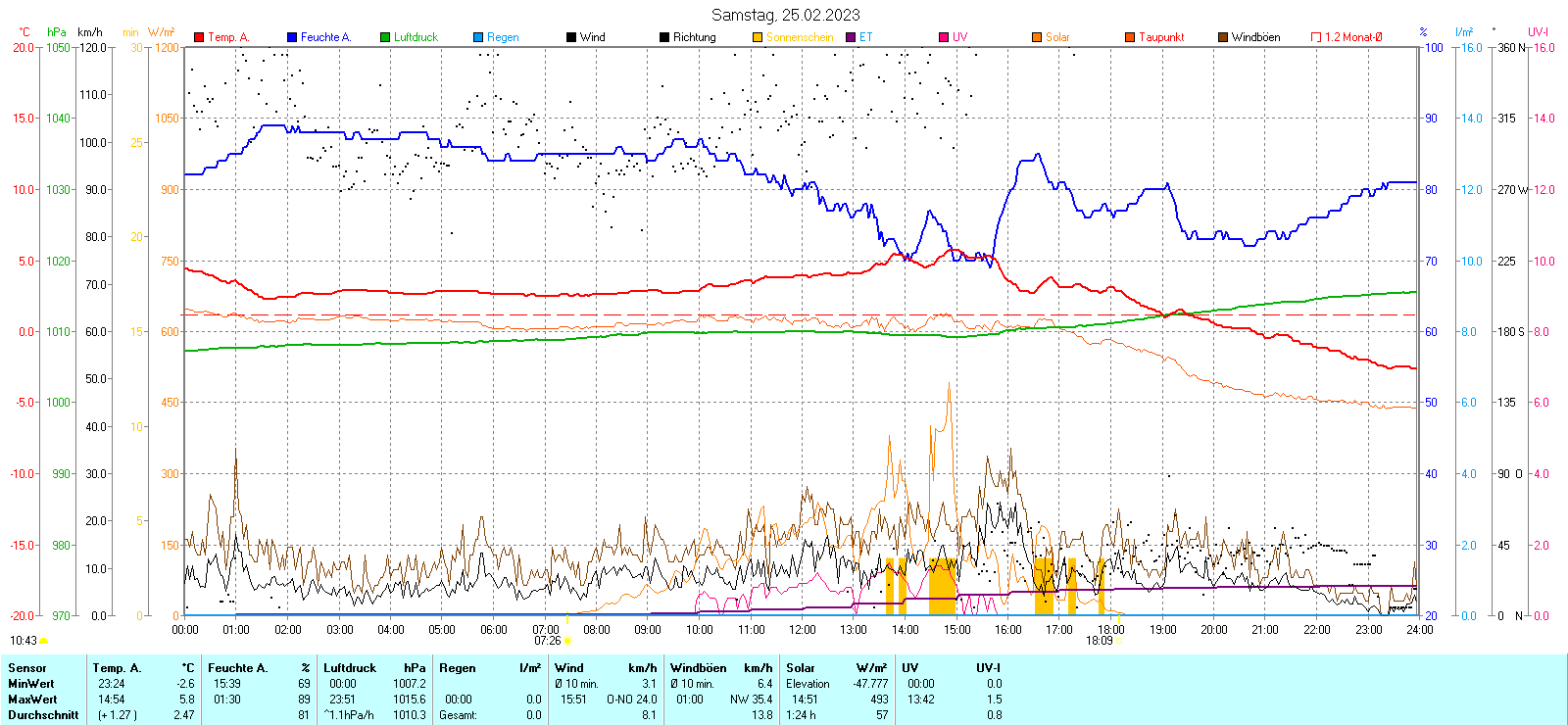Click the MaxWert row label
1568x725 pixels.
click(32, 700)
